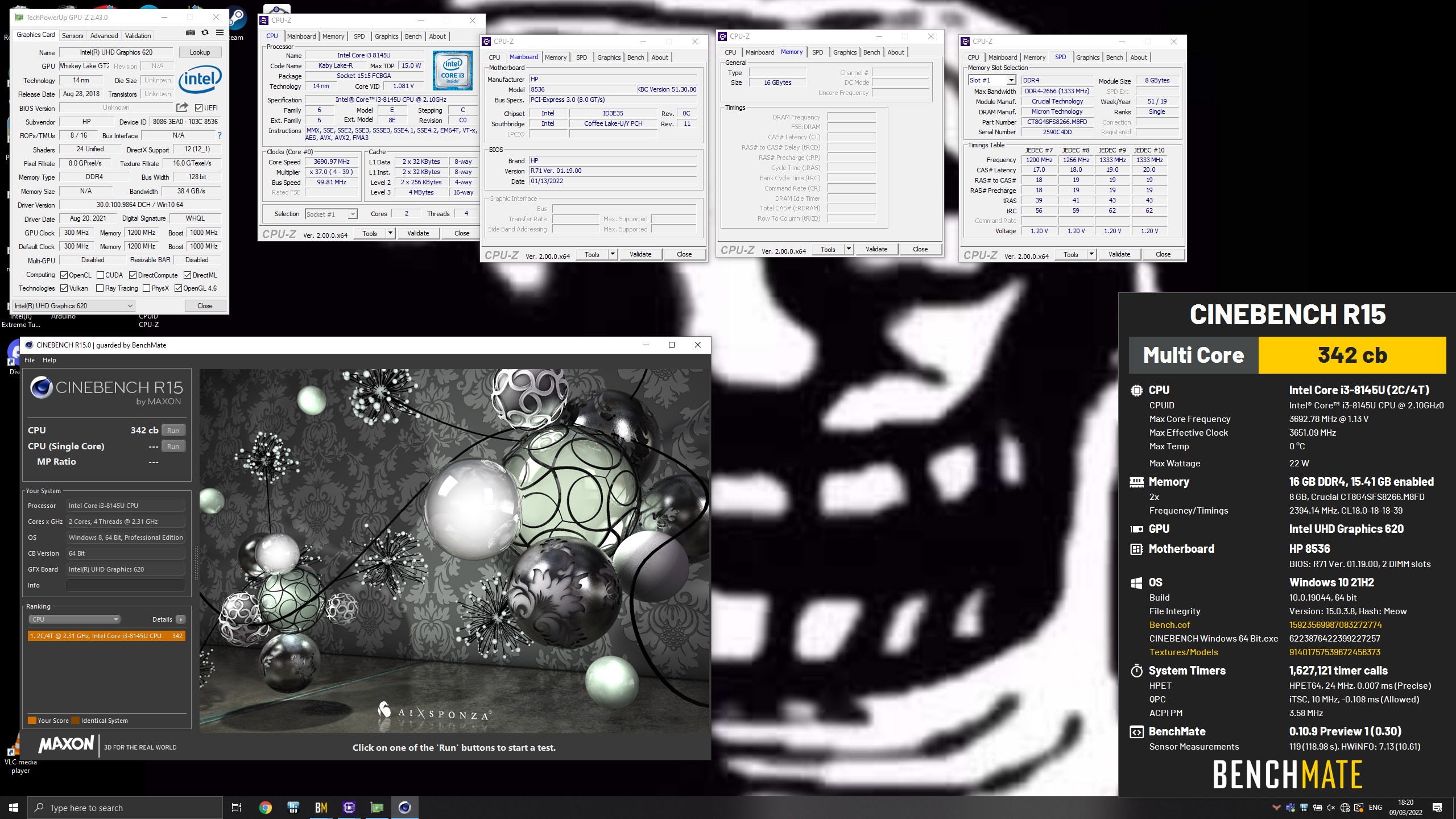Open the GPU selection dropdown in GPU-Z
The width and height of the screenshot is (1456, 819).
pyautogui.click(x=74, y=306)
